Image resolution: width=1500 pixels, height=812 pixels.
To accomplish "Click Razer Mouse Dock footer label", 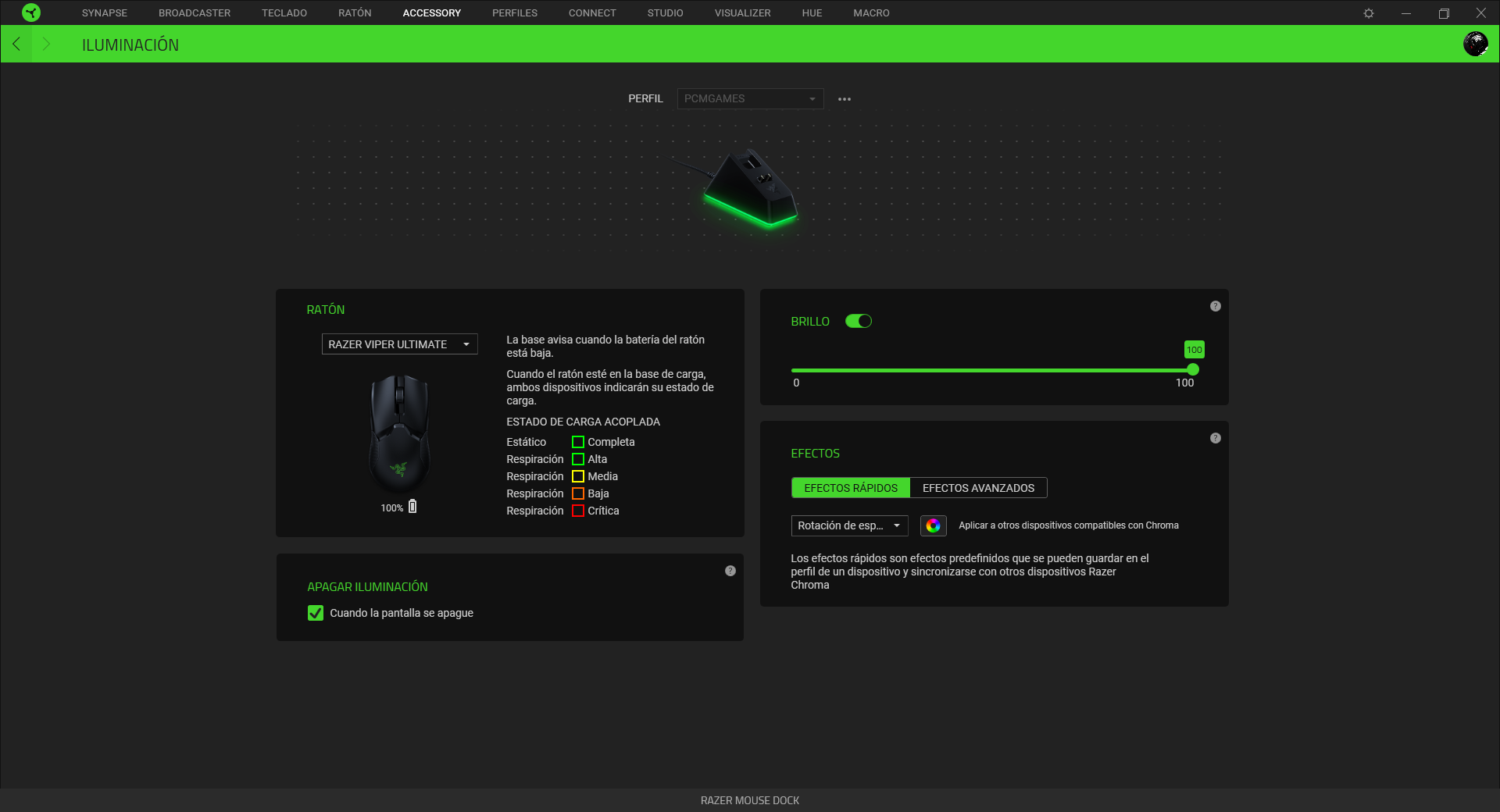I will click(750, 800).
